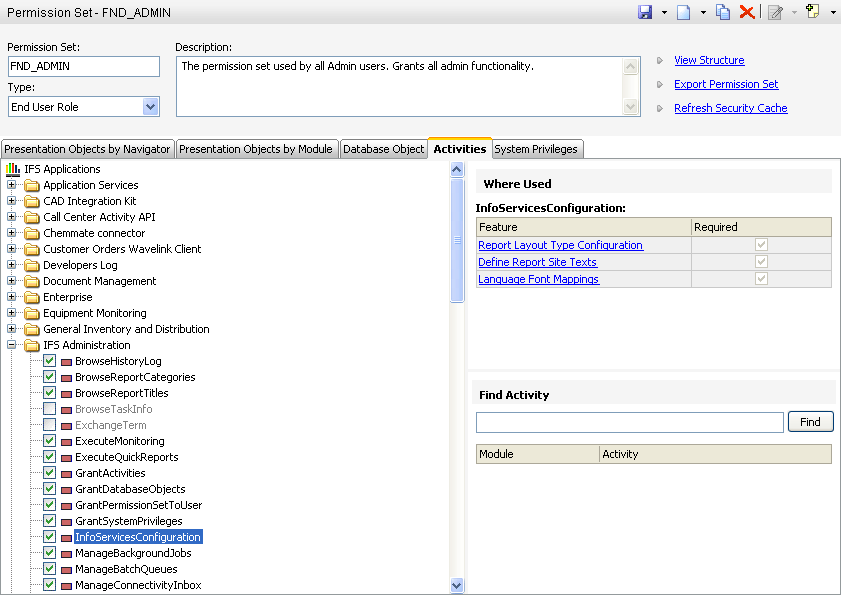Uncheck the BrowseHistoryLog activity checkbox
841x595 pixels.
click(x=49, y=361)
